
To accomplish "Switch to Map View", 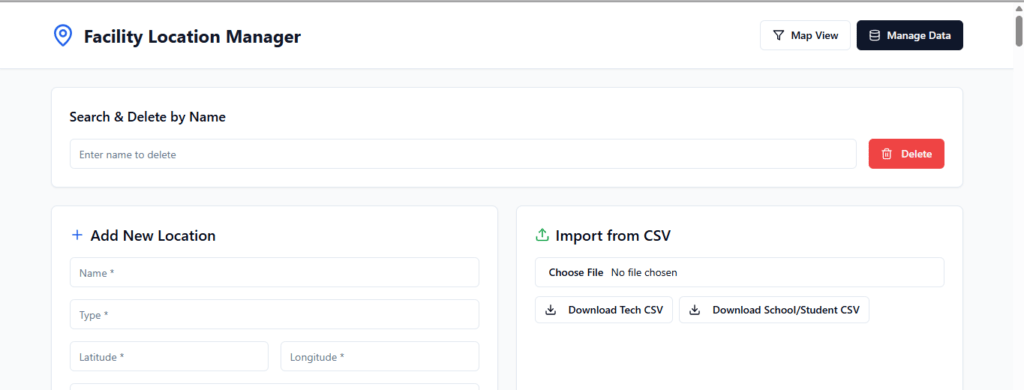I will click(x=805, y=35).
